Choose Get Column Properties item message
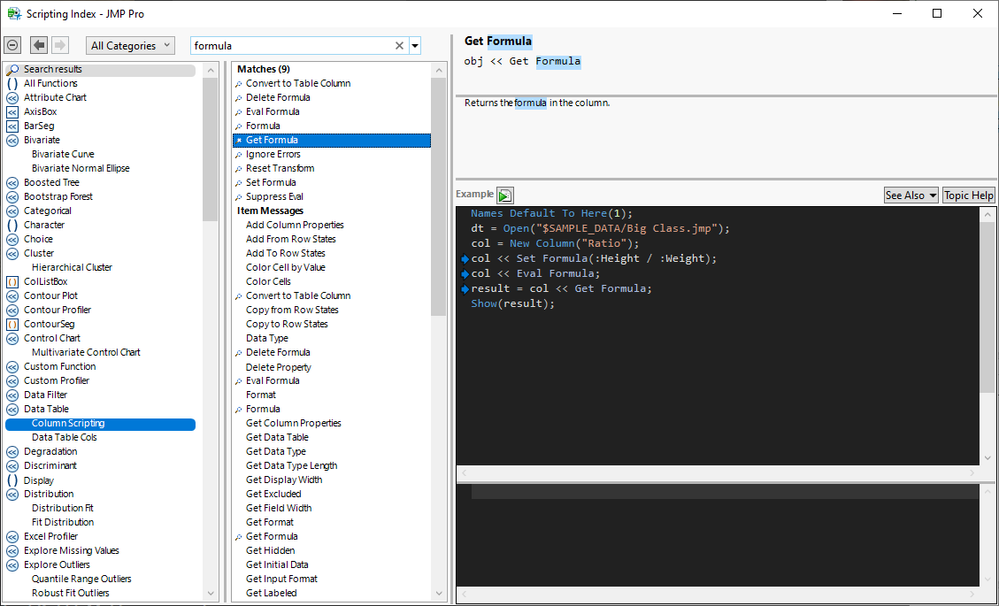999x606 pixels. [293, 423]
